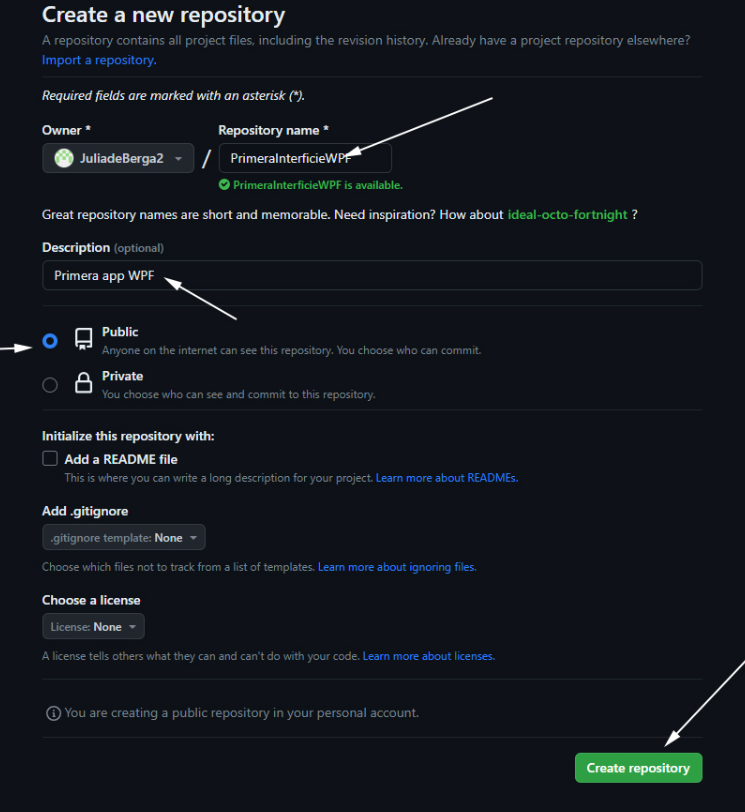Viewport: 745px width, 812px height.
Task: Click the Add a README file label
Action: pyautogui.click(x=121, y=459)
